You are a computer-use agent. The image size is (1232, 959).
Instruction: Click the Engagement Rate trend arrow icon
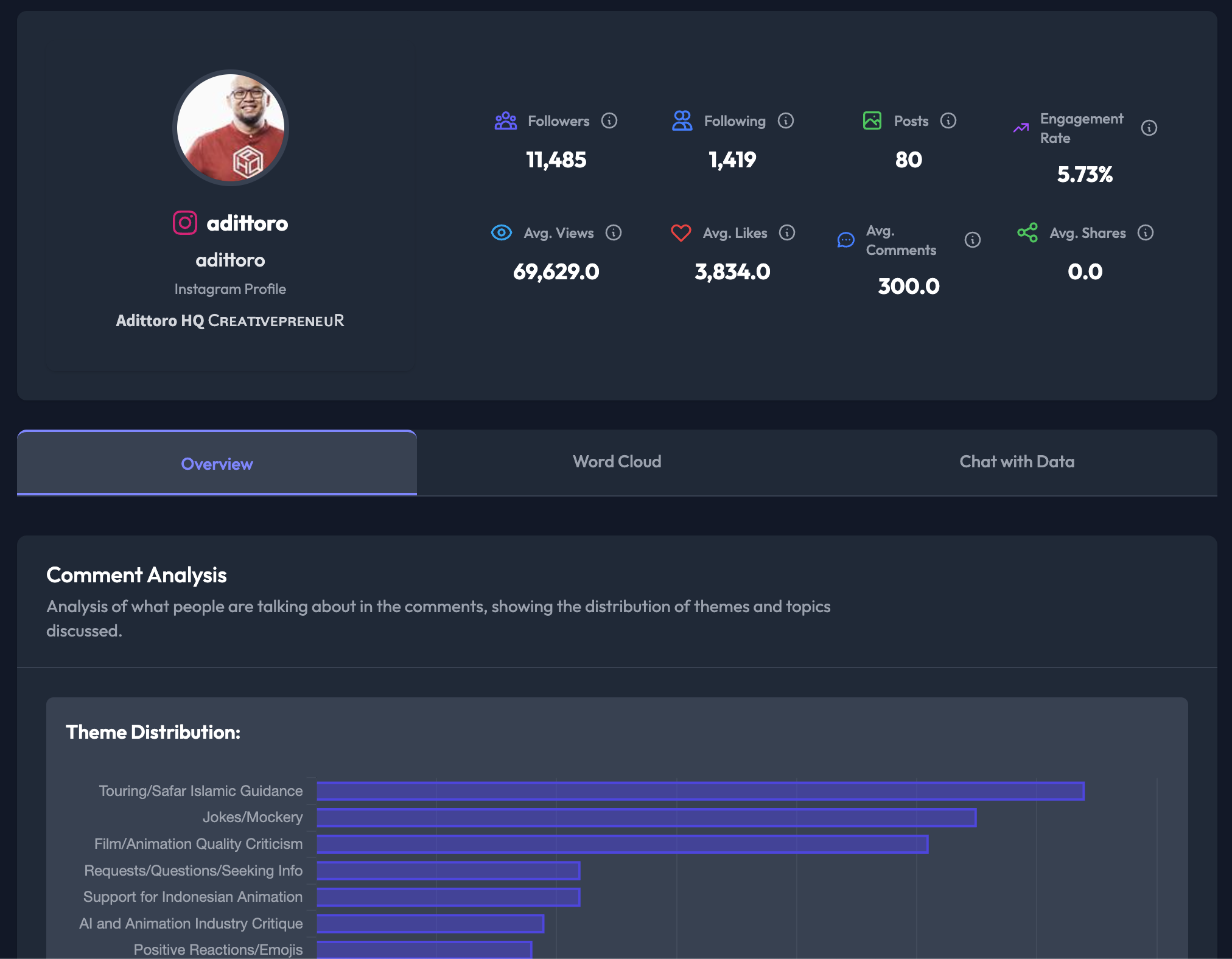(x=1021, y=128)
